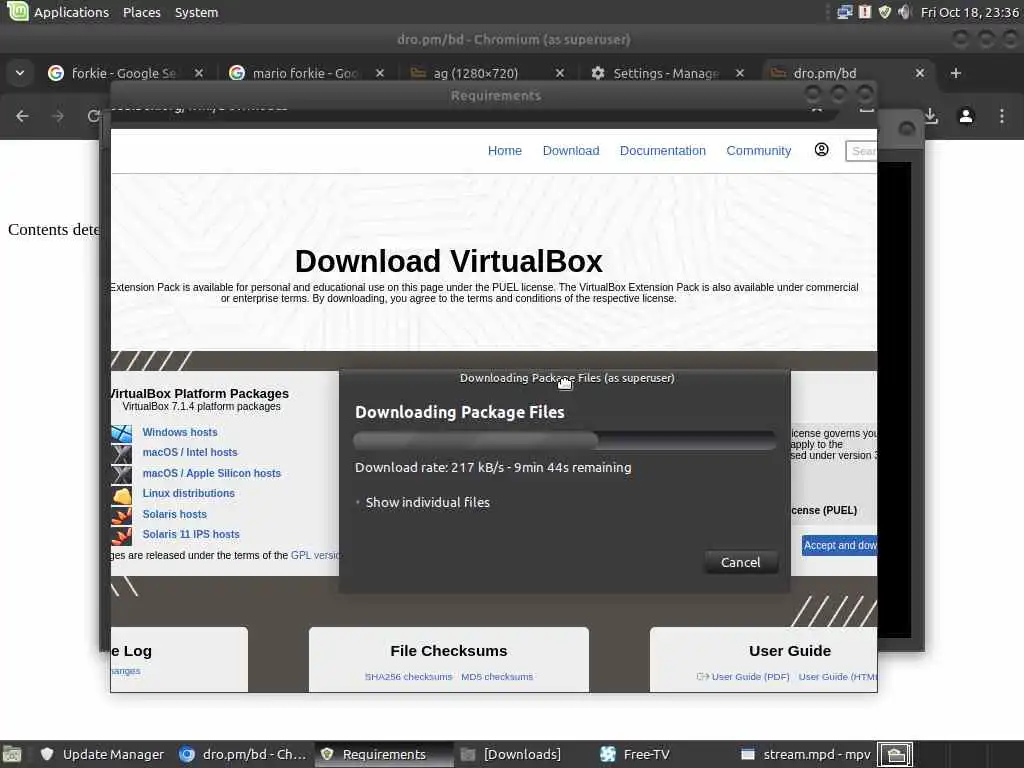Reload the Chromium page
1024x768 pixels.
[x=93, y=116]
